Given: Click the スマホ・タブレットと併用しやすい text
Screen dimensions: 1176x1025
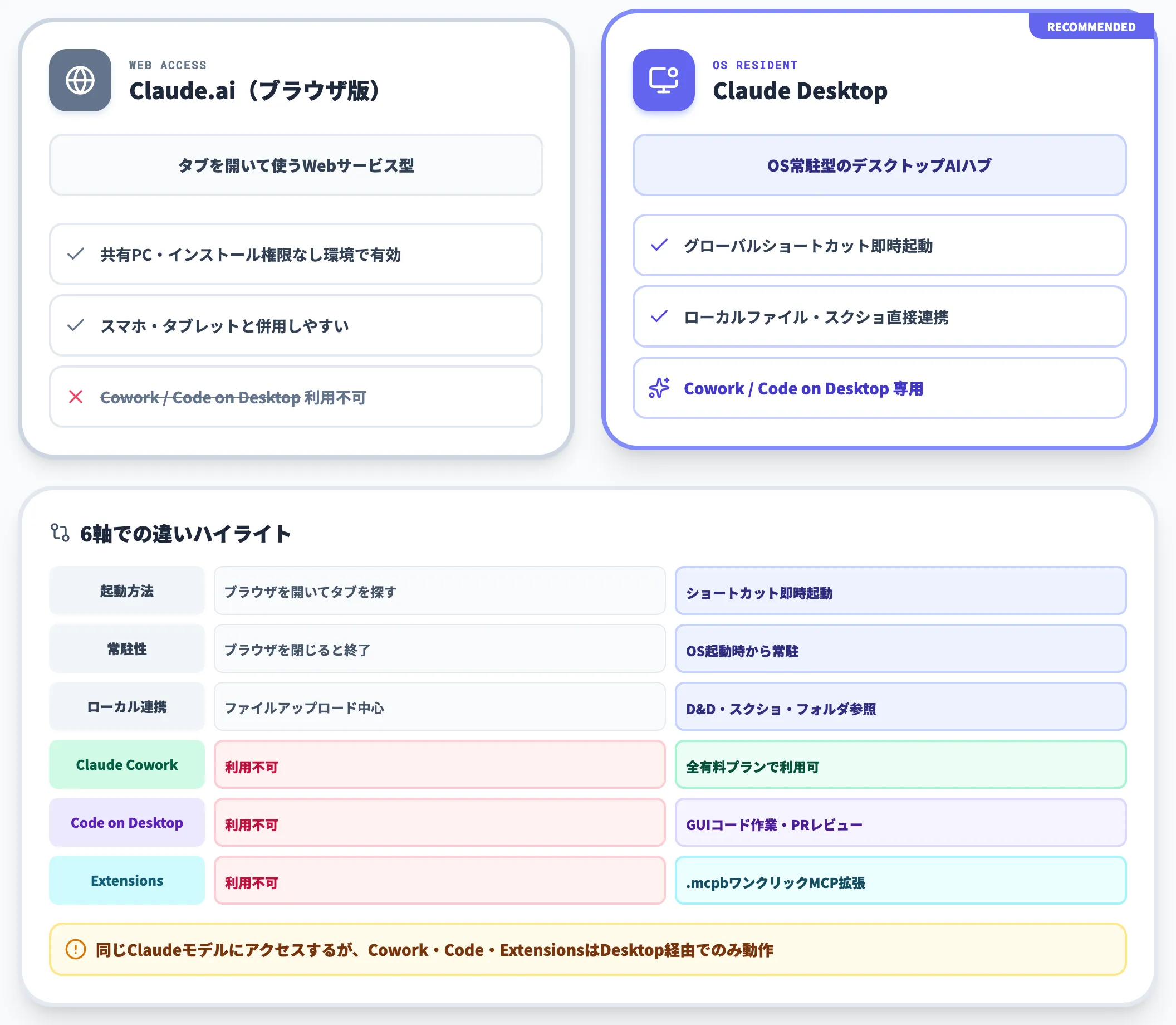Looking at the screenshot, I should click(x=225, y=326).
